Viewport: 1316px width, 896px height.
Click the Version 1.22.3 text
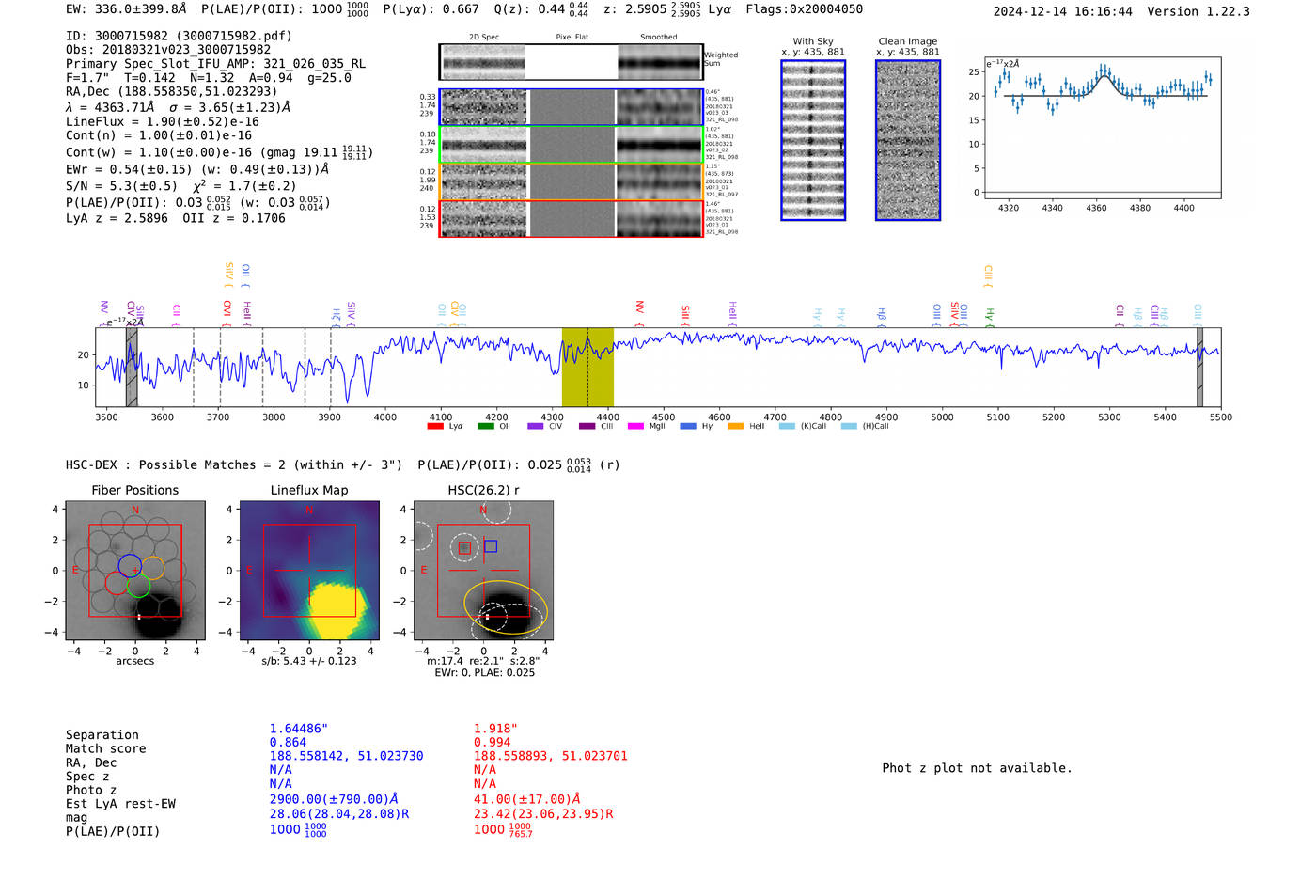tap(1198, 11)
